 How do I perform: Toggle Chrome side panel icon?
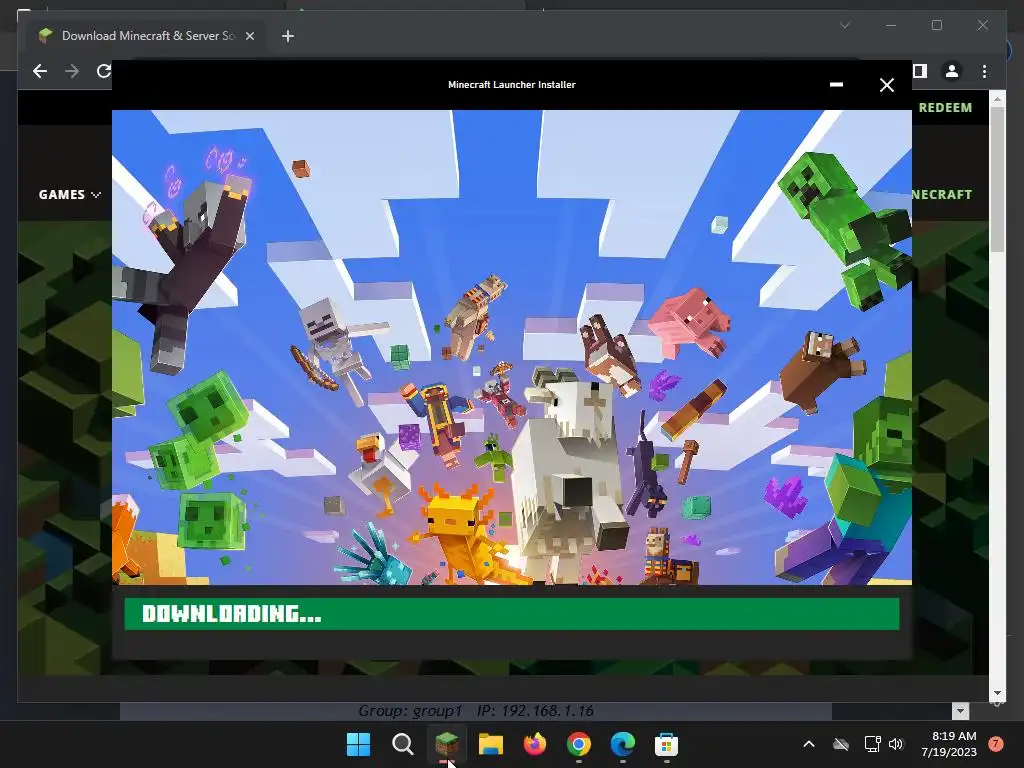pos(920,71)
